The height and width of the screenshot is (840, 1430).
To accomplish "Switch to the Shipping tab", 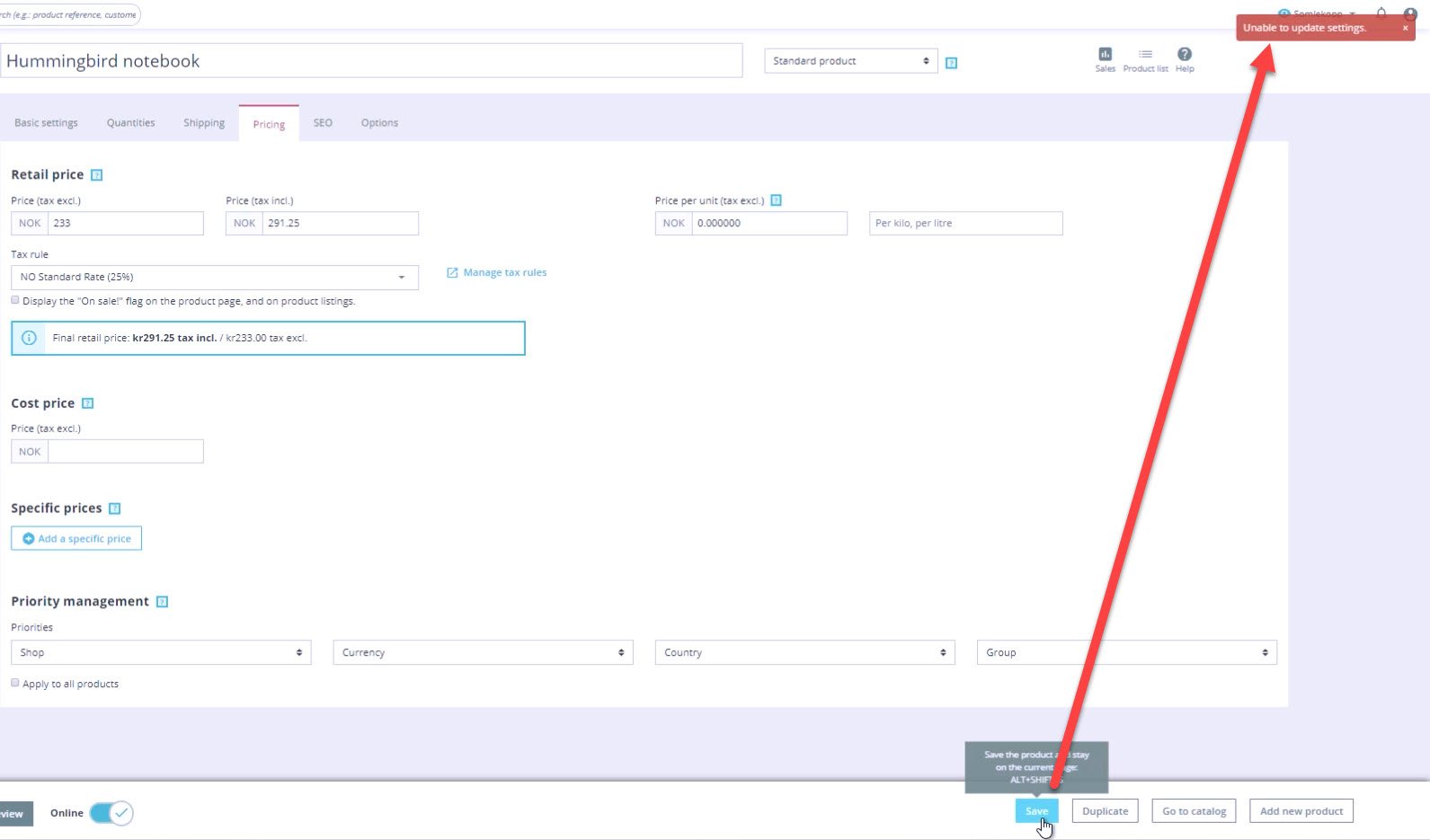I will [204, 123].
